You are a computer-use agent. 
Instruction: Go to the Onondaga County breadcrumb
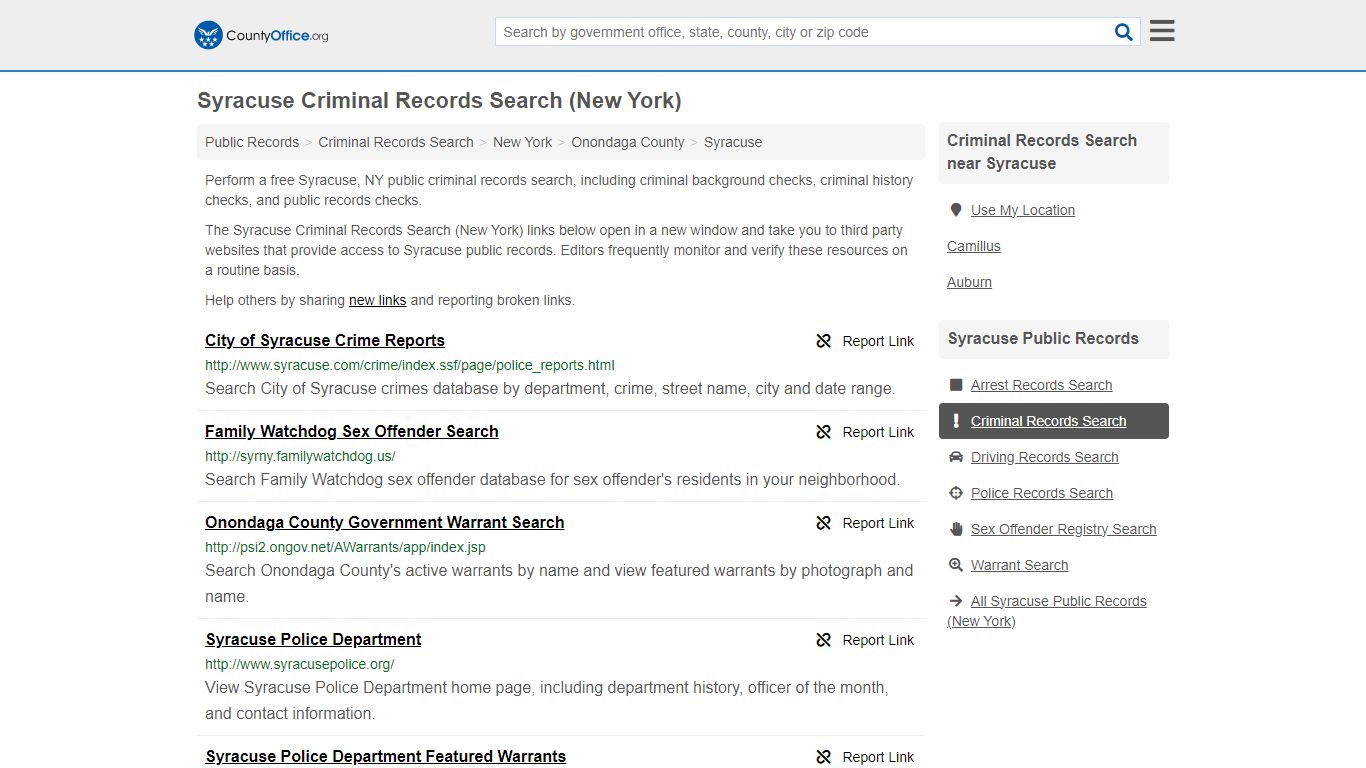pos(628,142)
